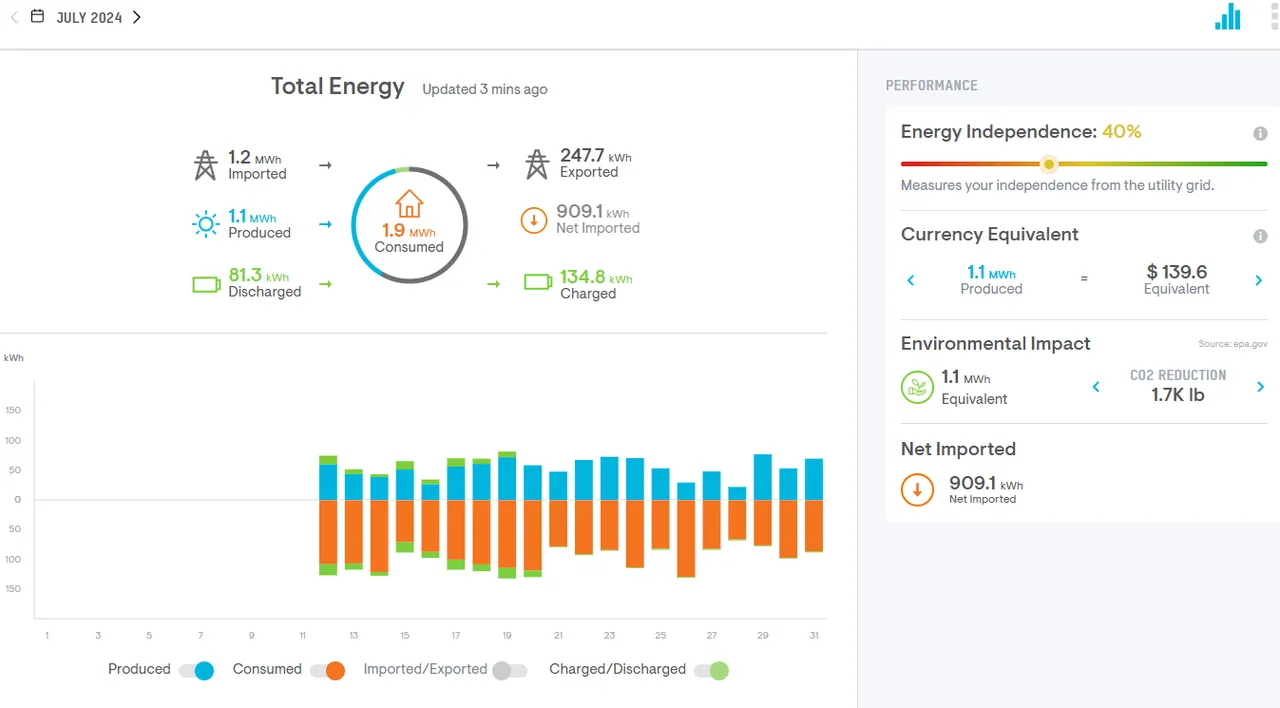The width and height of the screenshot is (1280, 708).
Task: Click Environmental Impact leaf icon
Action: point(917,387)
